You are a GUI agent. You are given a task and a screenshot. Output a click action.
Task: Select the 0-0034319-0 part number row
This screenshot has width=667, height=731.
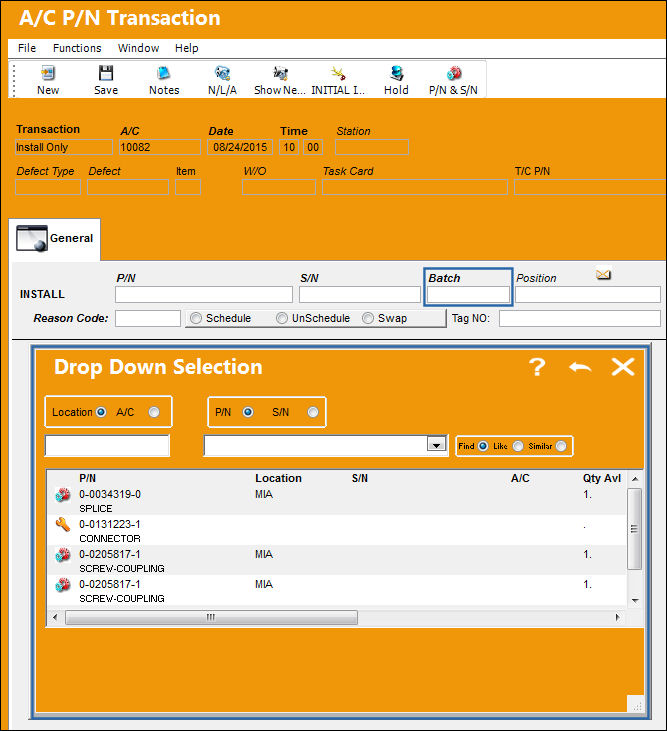337,501
